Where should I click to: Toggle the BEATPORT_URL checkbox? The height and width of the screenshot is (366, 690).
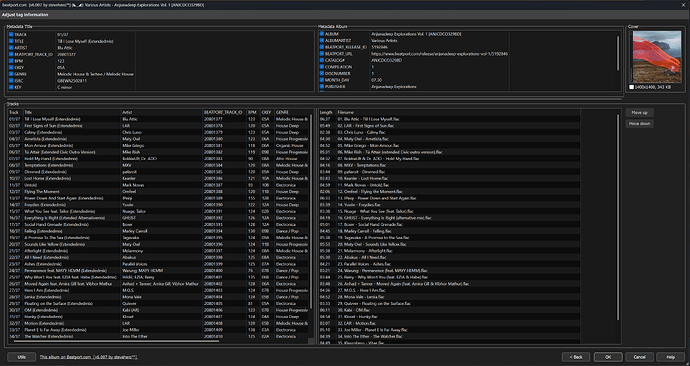point(322,54)
